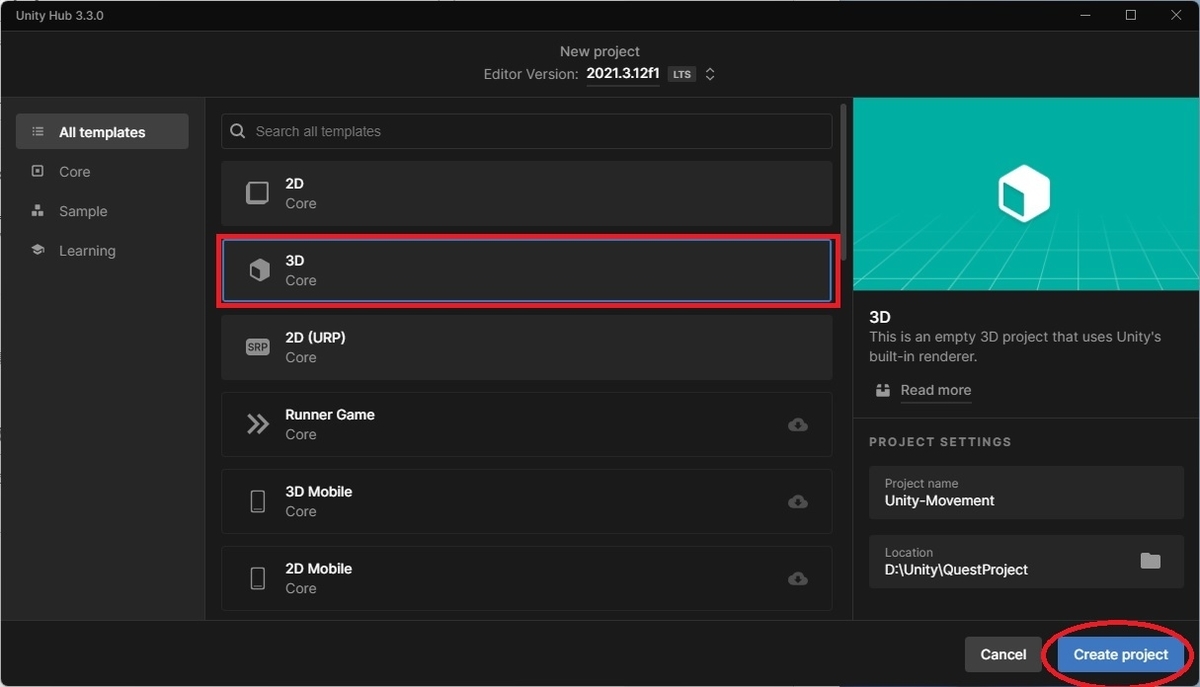
Task: Click the Cancel button
Action: click(x=1003, y=654)
